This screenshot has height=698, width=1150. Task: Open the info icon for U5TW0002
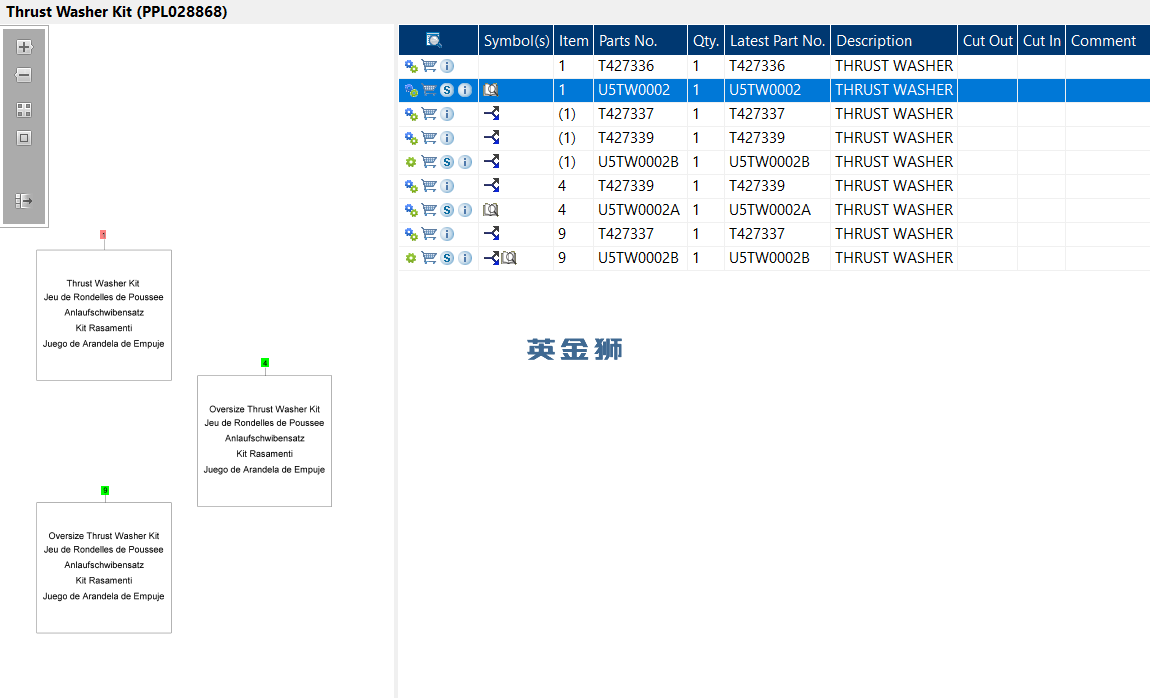click(465, 90)
